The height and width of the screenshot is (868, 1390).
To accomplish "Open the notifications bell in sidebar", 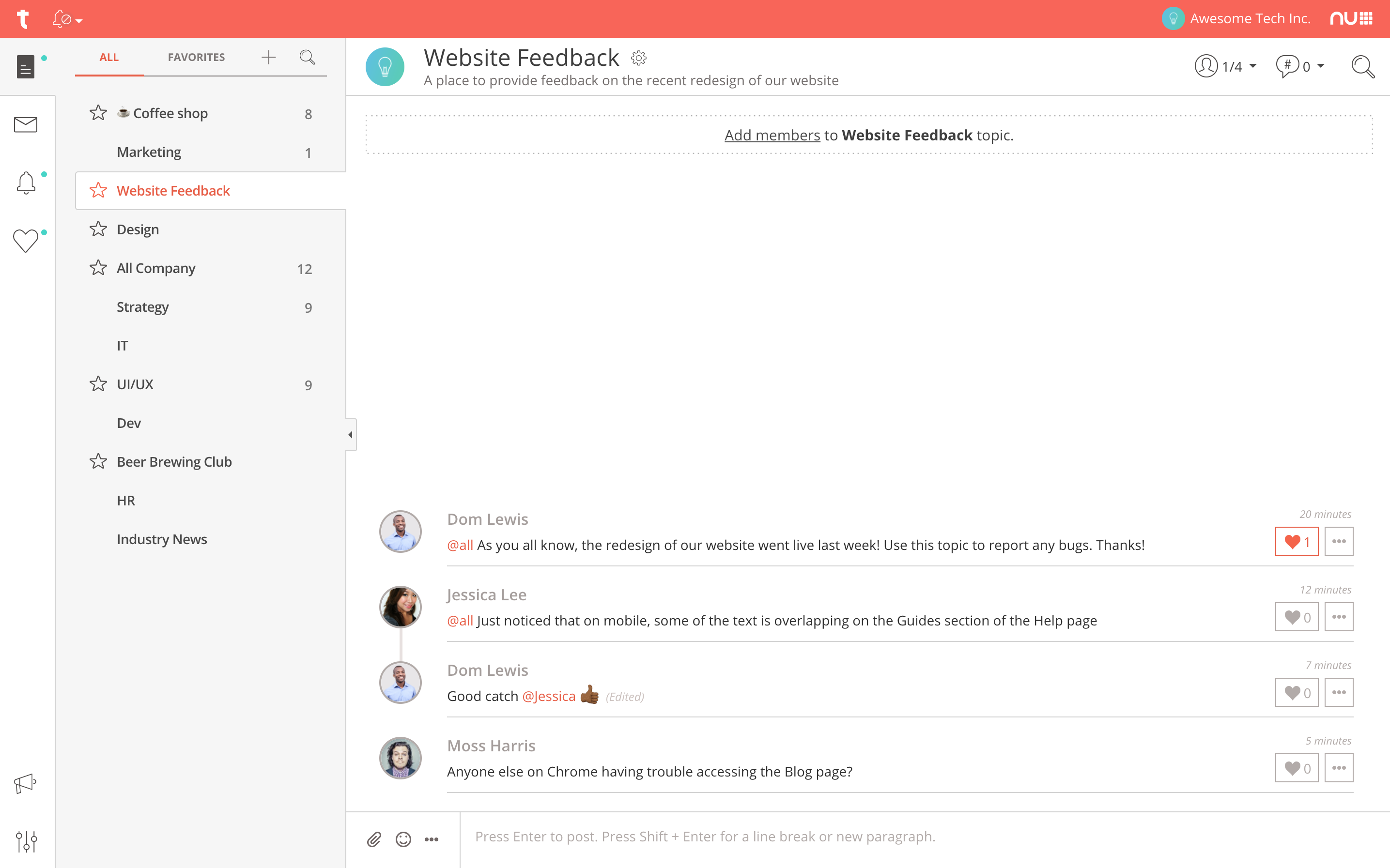I will 26,183.
